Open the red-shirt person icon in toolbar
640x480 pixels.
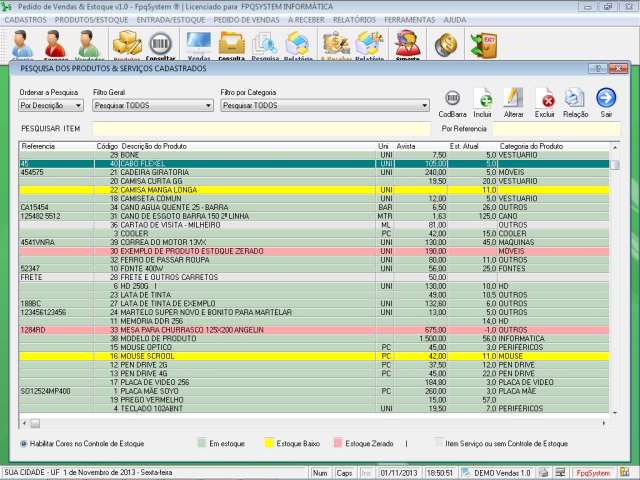56,44
